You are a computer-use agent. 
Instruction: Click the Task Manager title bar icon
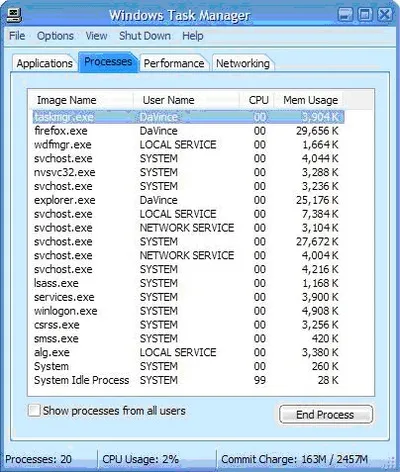tap(14, 15)
